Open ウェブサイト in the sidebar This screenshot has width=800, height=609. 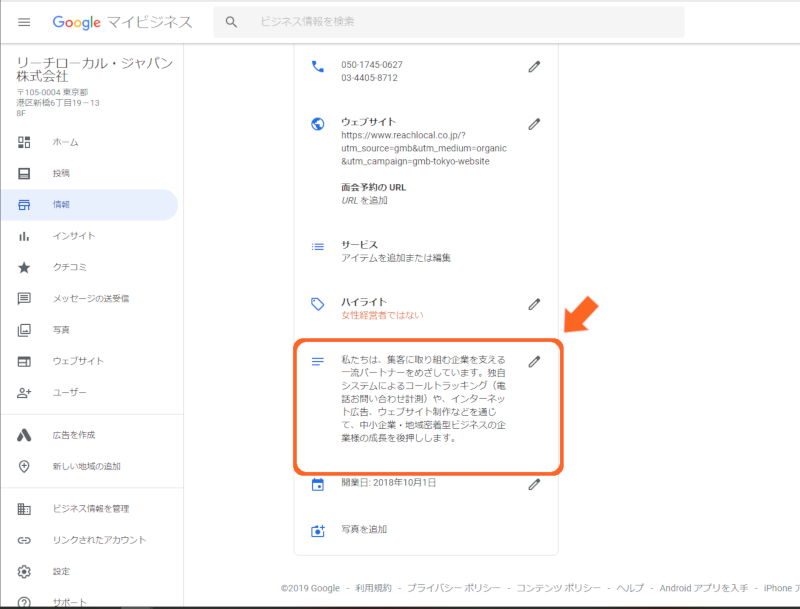pos(89,361)
